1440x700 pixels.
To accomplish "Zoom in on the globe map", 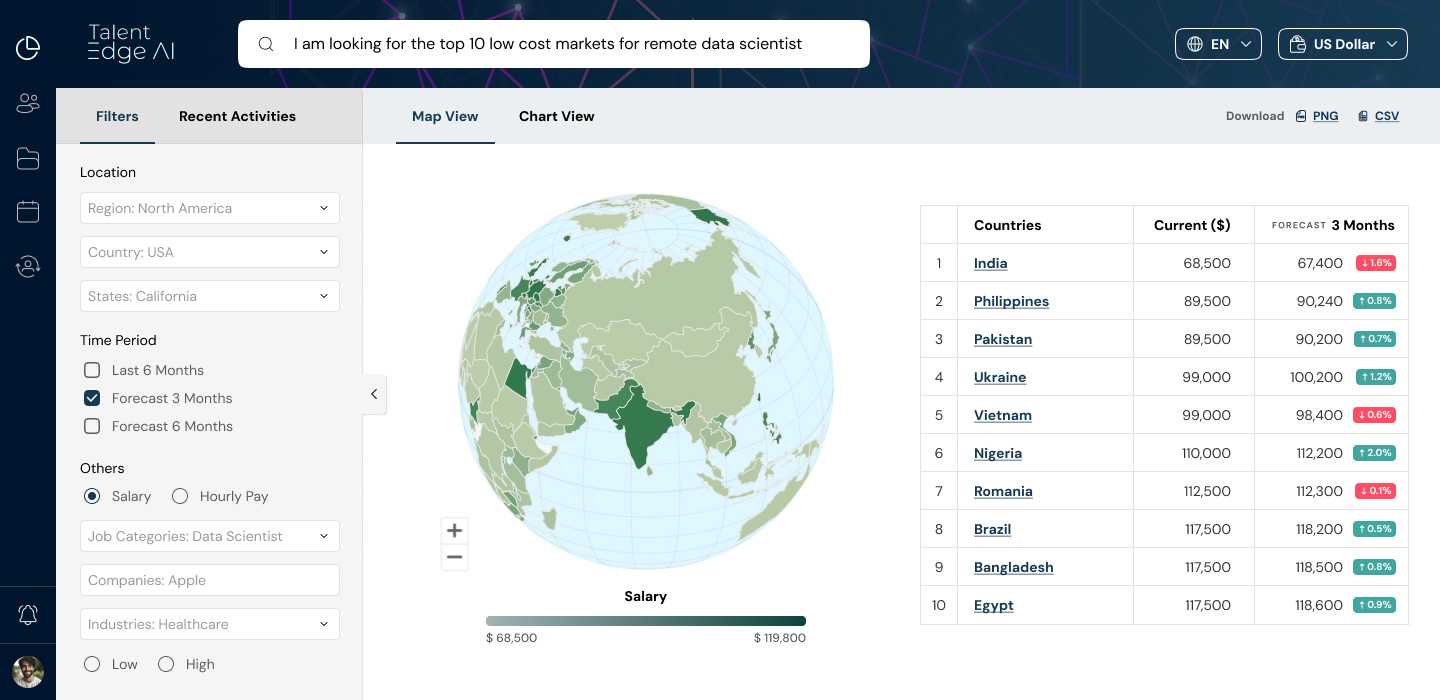I will tap(455, 531).
